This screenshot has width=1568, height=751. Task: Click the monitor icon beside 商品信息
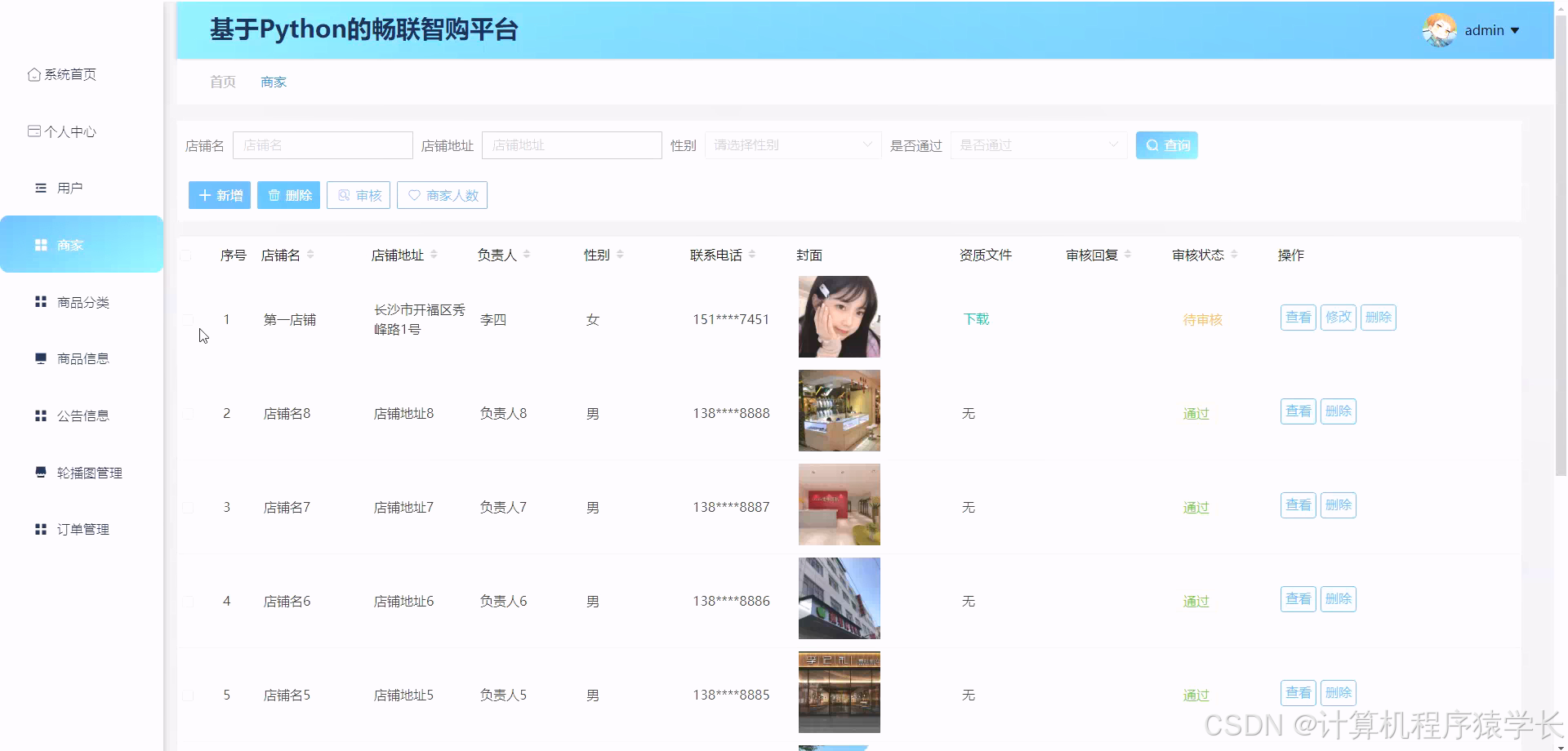tap(41, 358)
